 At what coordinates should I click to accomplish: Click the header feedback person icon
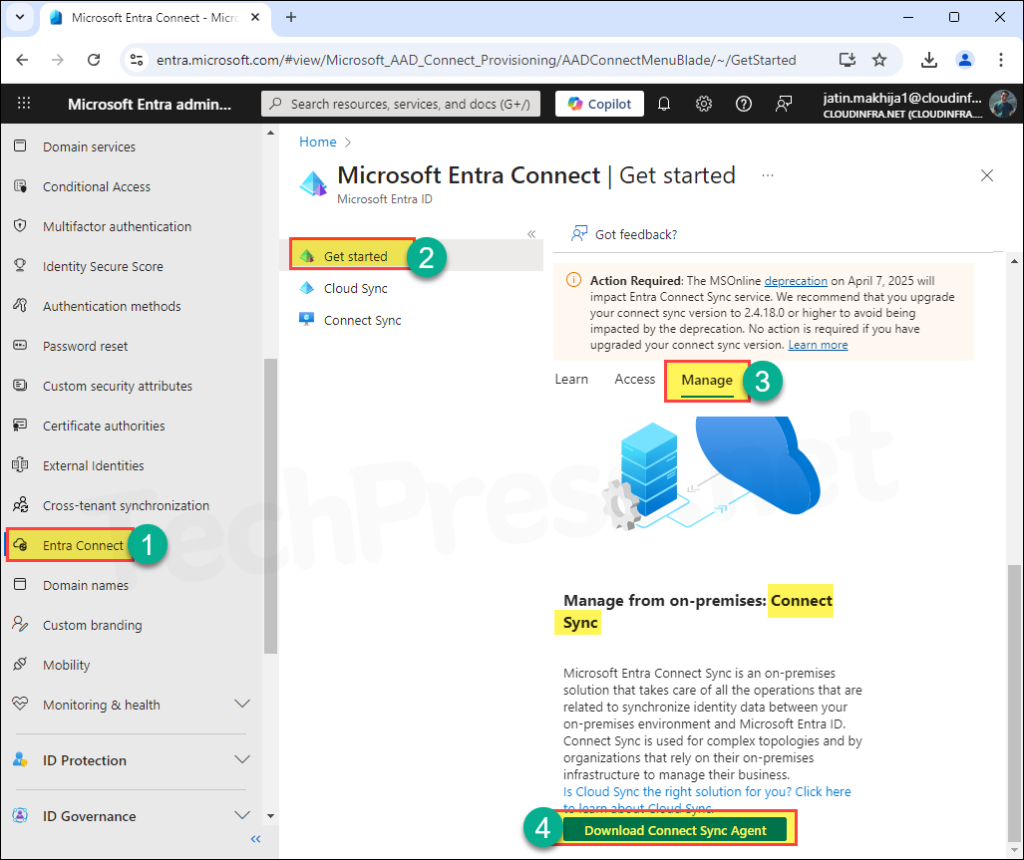[783, 104]
